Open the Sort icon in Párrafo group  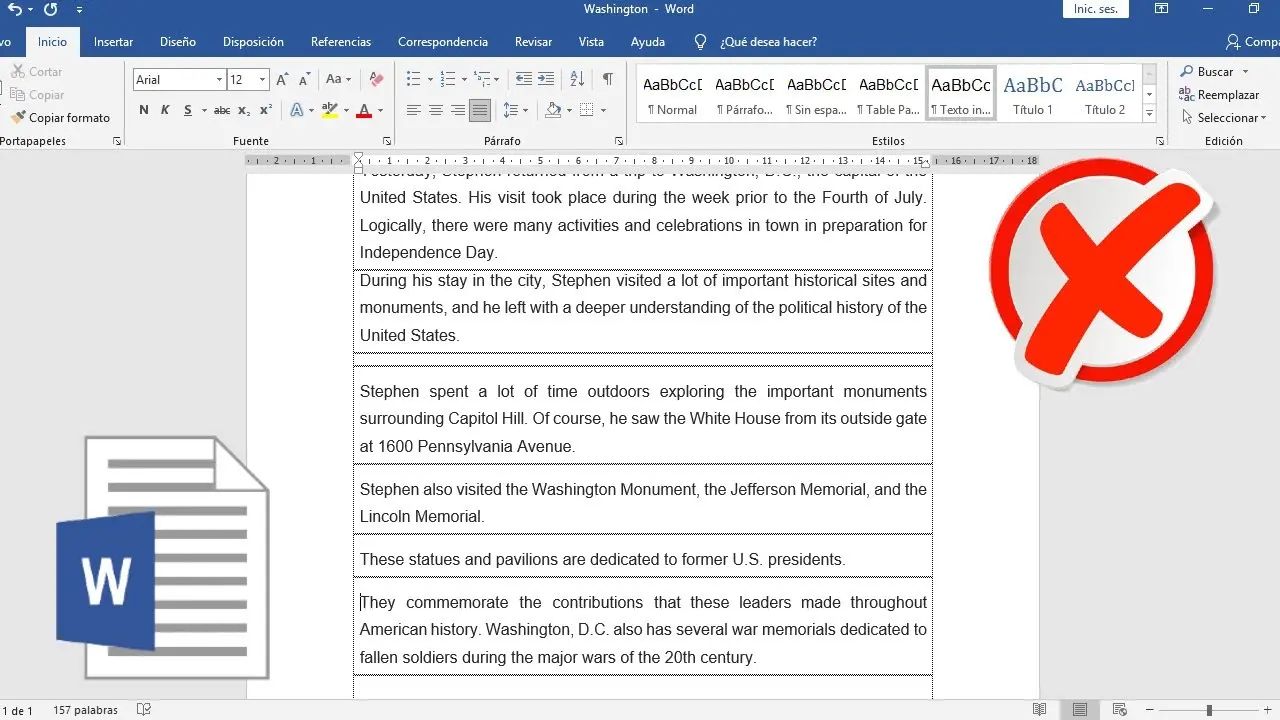tap(574, 78)
